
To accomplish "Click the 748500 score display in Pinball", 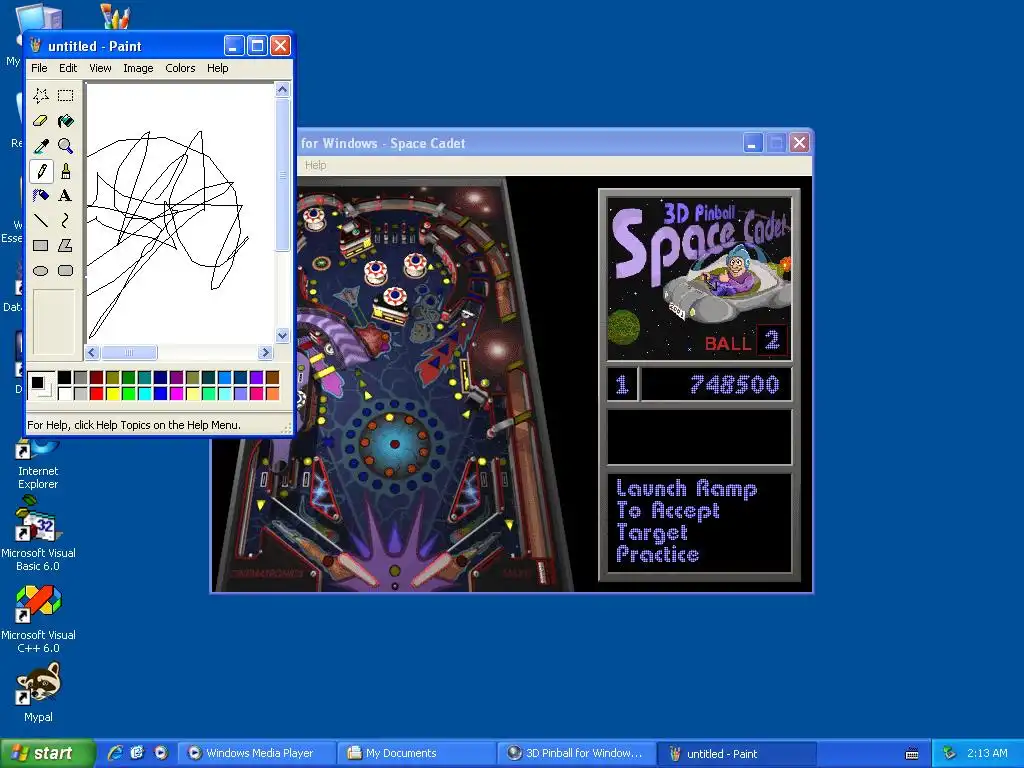I will coord(716,384).
